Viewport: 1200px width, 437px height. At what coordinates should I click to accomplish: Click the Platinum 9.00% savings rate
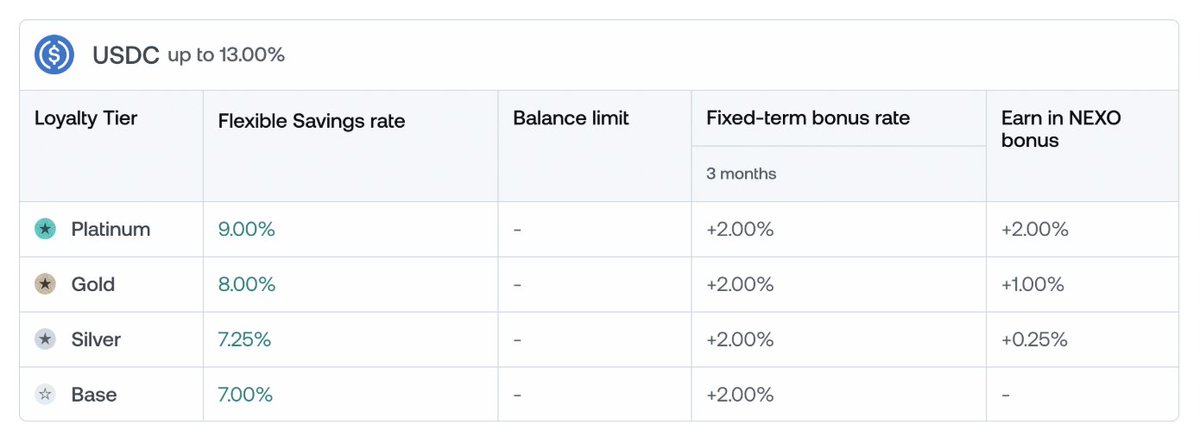[246, 230]
